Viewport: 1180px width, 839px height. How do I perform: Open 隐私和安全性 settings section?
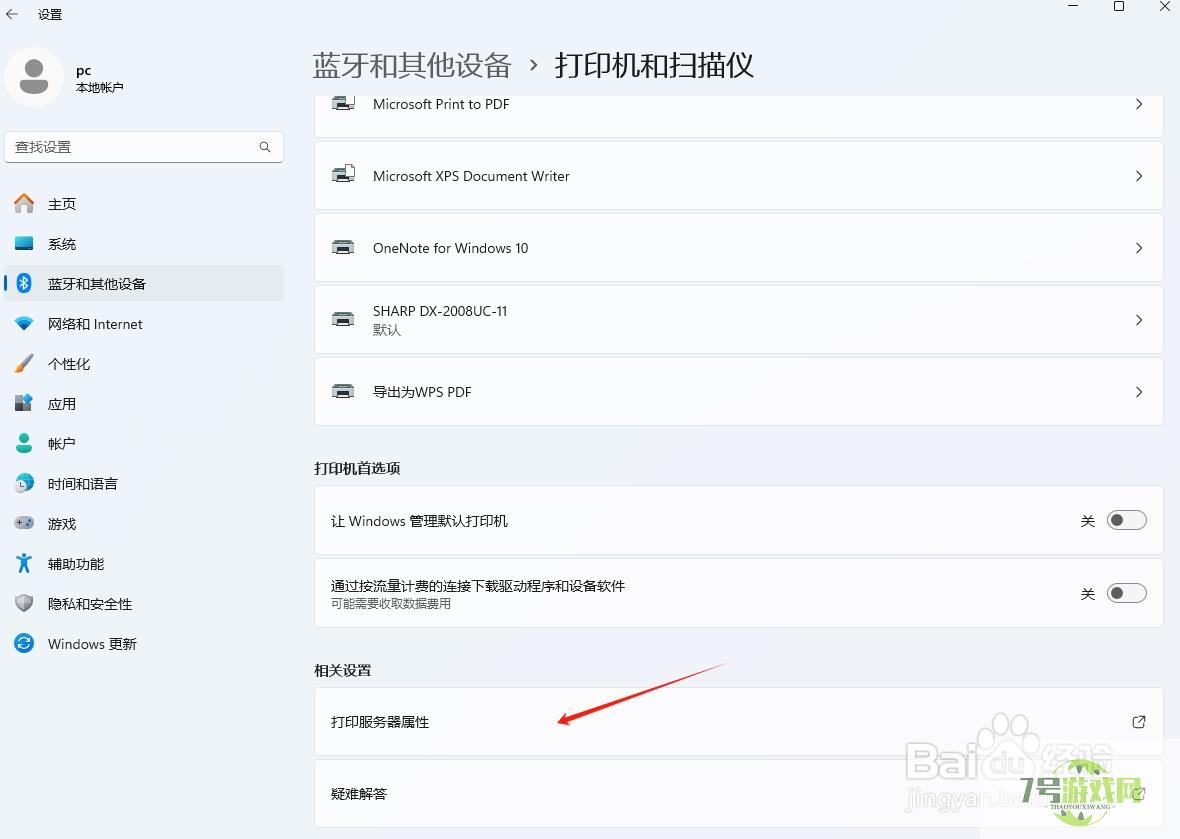144,603
